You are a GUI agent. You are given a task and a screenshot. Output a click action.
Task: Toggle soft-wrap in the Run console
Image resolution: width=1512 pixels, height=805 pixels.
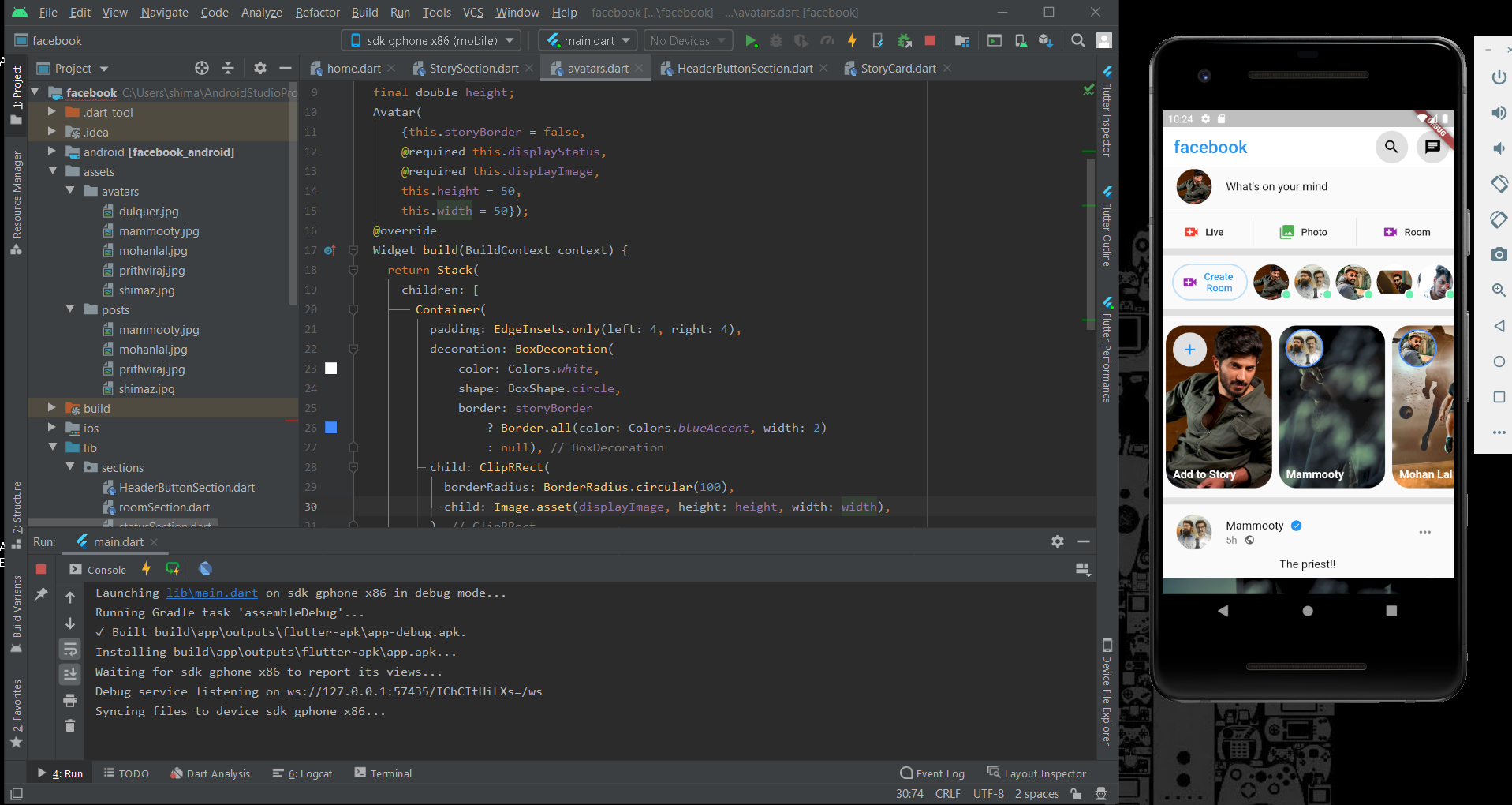pos(70,648)
